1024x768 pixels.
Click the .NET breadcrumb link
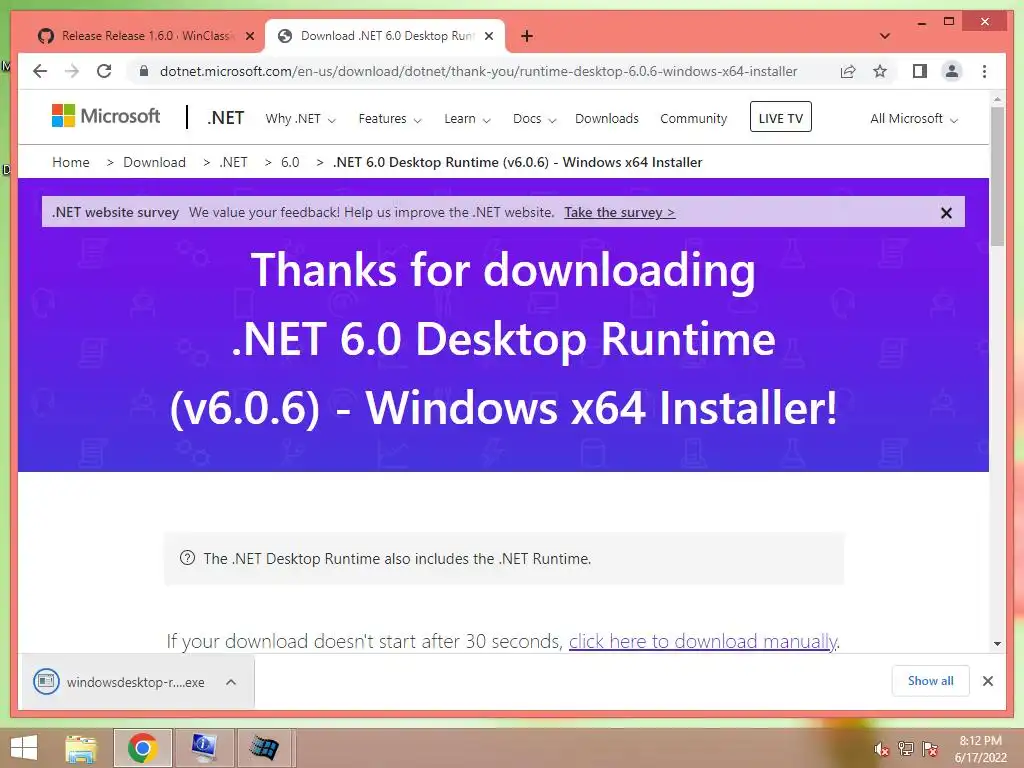click(x=233, y=162)
